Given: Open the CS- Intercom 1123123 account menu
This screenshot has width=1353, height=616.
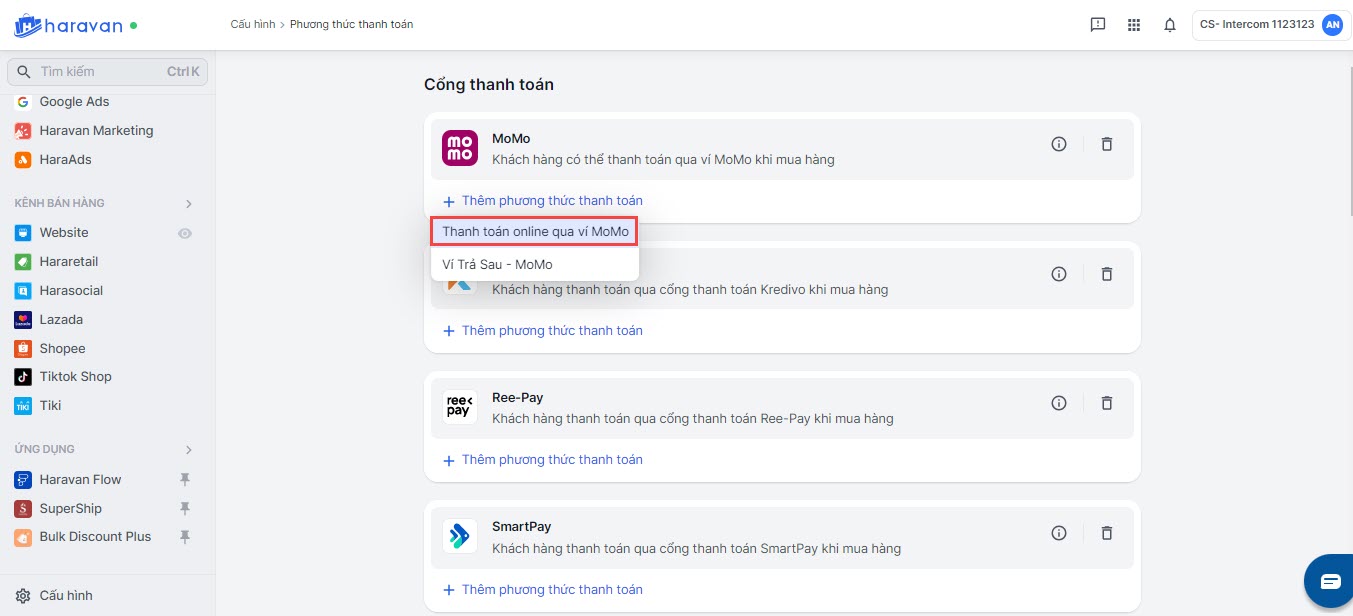Looking at the screenshot, I should click(1269, 25).
